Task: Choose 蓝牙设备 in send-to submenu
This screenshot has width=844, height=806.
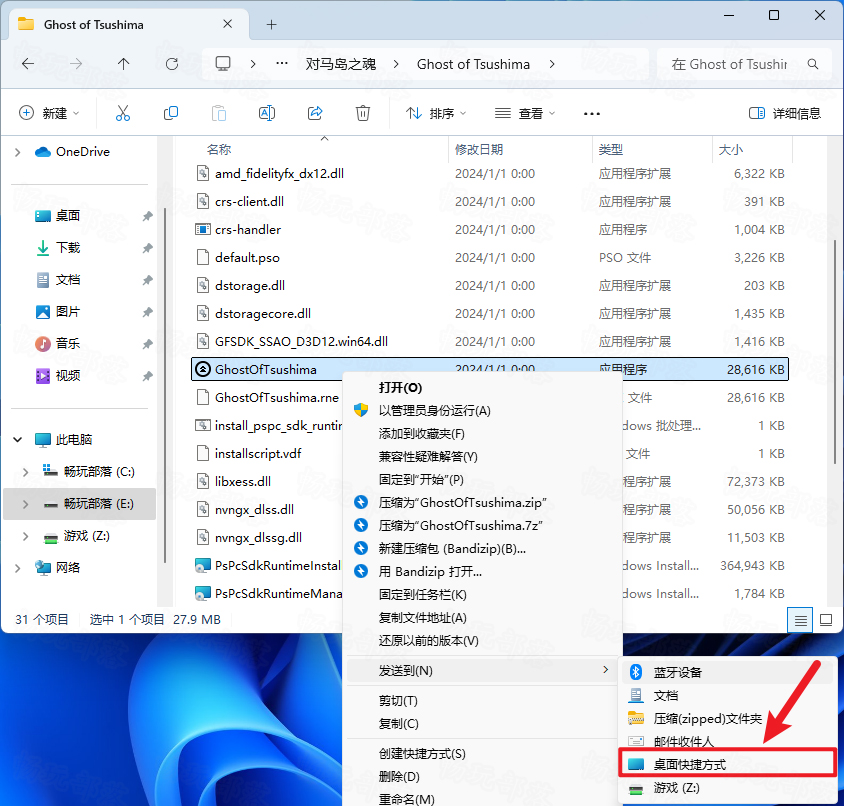Action: [x=727, y=672]
